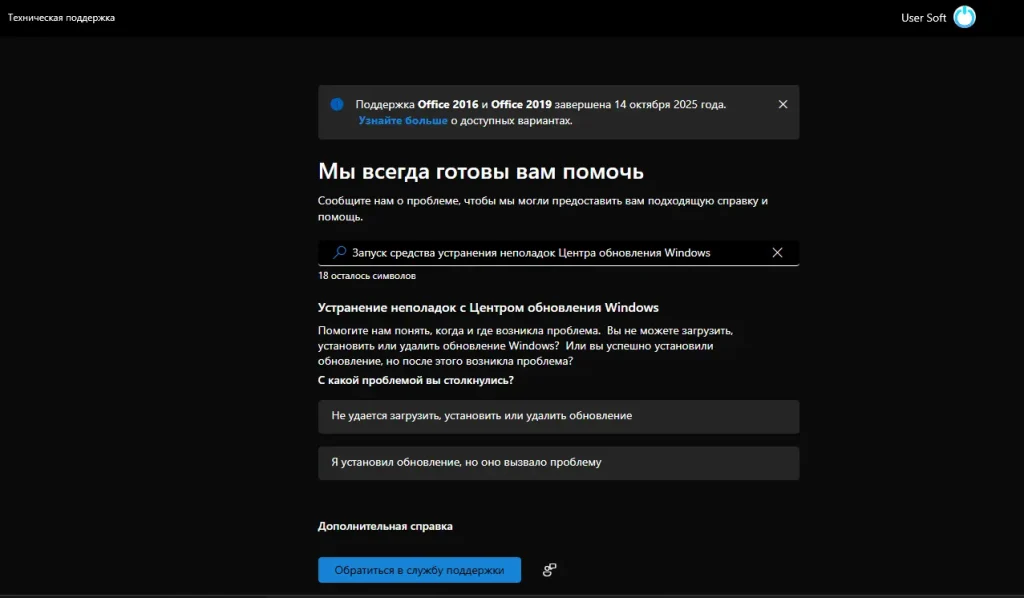Open the feedback icon beside support button

tap(549, 570)
